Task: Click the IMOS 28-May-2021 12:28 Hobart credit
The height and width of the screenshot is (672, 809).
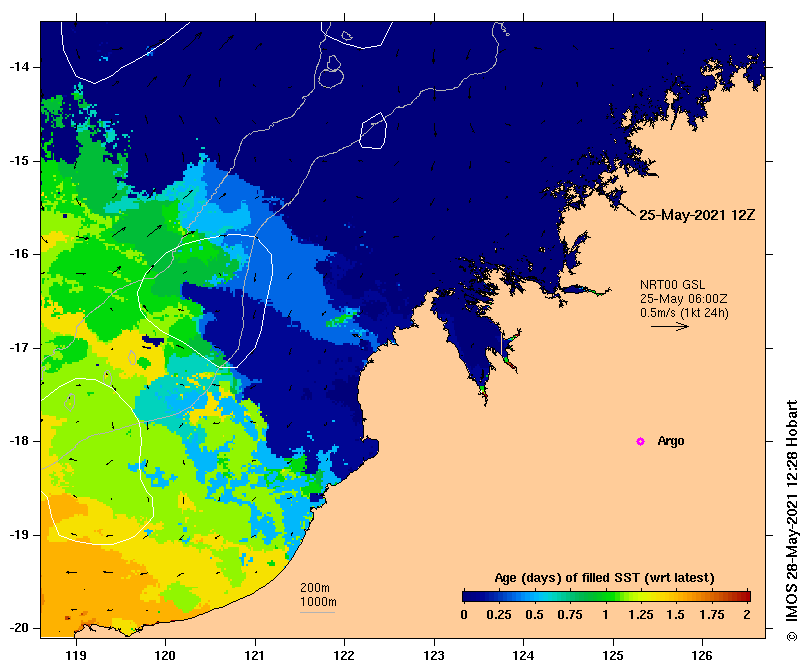Action: 791,520
